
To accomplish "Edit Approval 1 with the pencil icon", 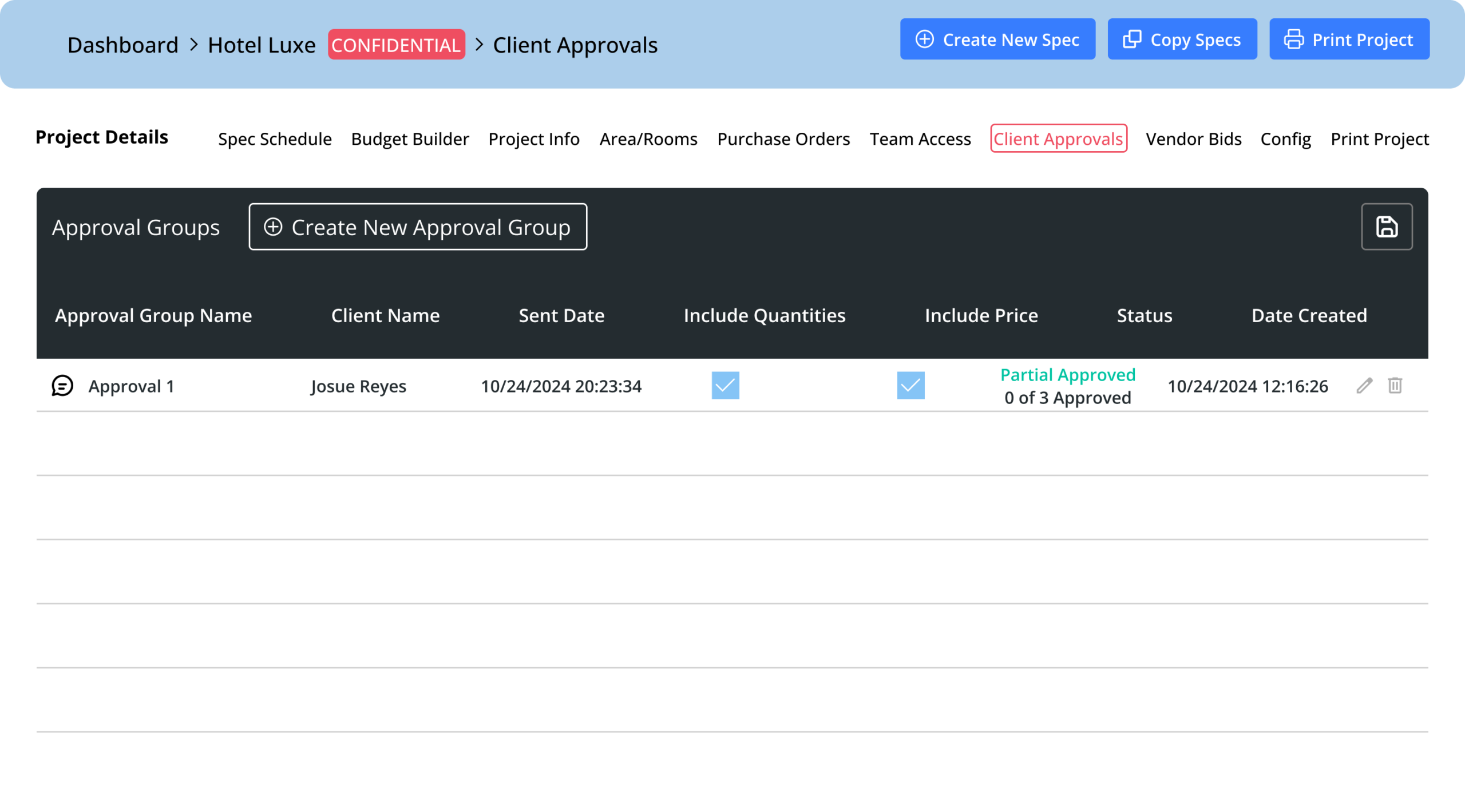I will (x=1364, y=386).
